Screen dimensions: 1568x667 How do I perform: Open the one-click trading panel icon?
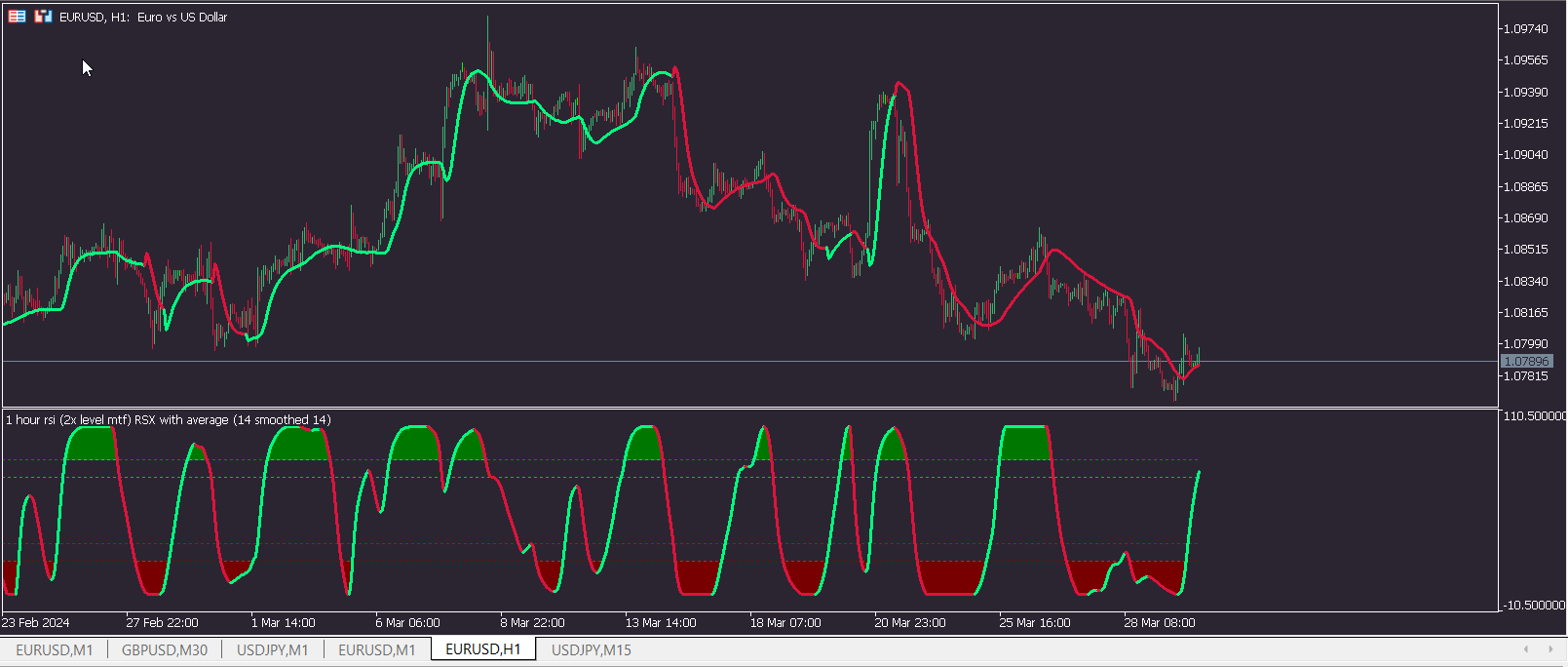(18, 17)
